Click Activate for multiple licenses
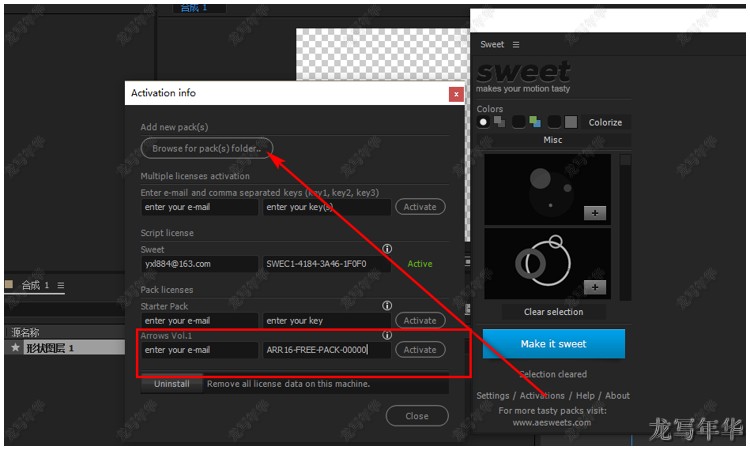Image resolution: width=750 pixels, height=450 pixels. tap(420, 207)
